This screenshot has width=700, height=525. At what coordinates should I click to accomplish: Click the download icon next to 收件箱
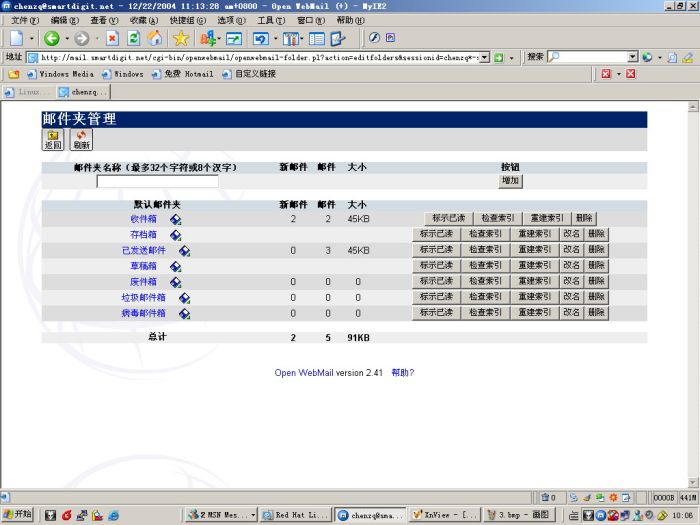pyautogui.click(x=175, y=219)
